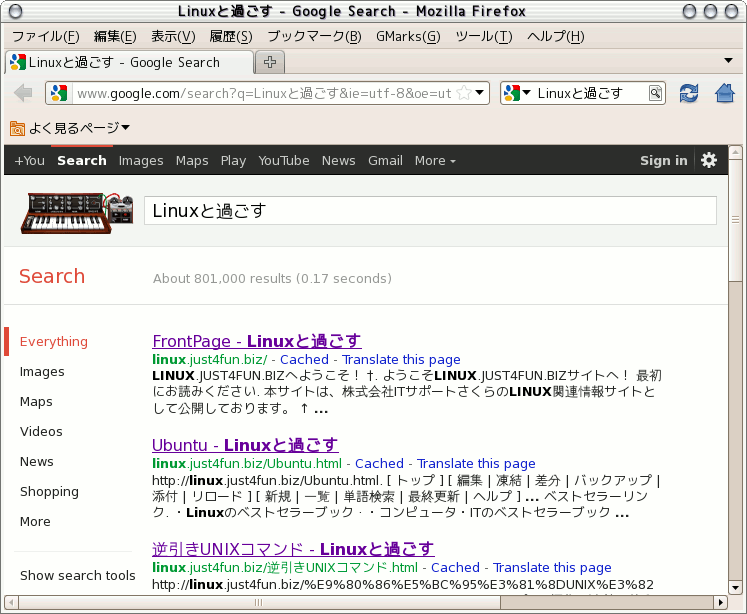
Task: Click the back arrow navigation button
Action: [x=23, y=93]
